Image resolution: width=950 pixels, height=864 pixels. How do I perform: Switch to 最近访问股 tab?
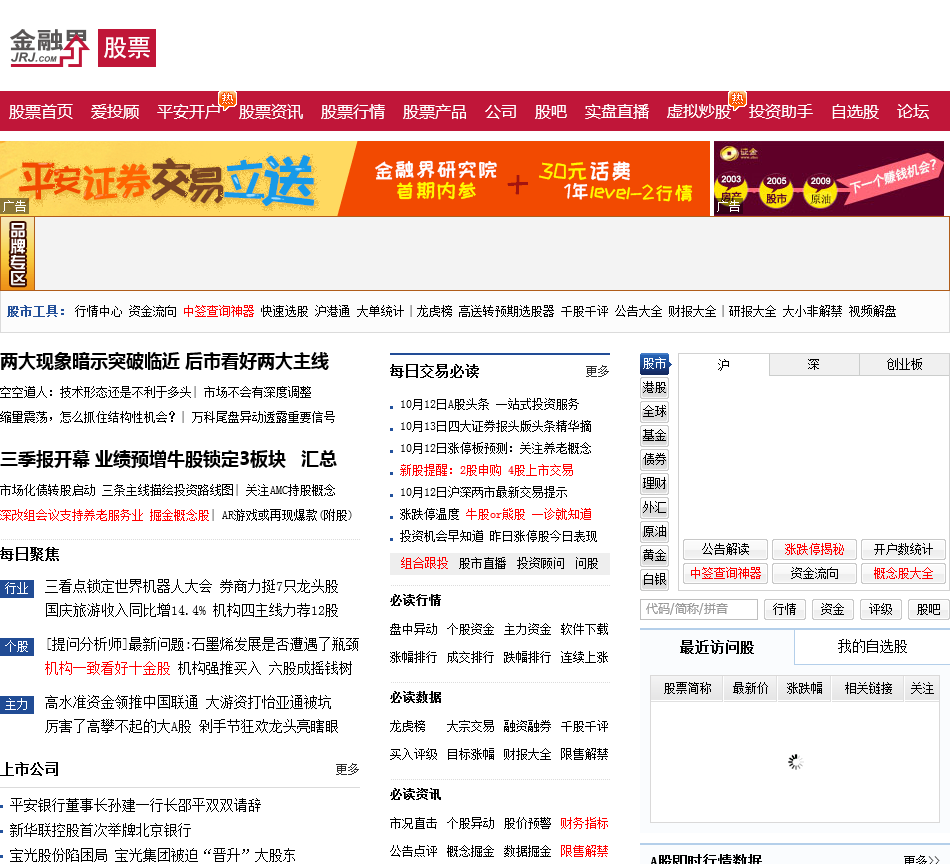pyautogui.click(x=717, y=647)
